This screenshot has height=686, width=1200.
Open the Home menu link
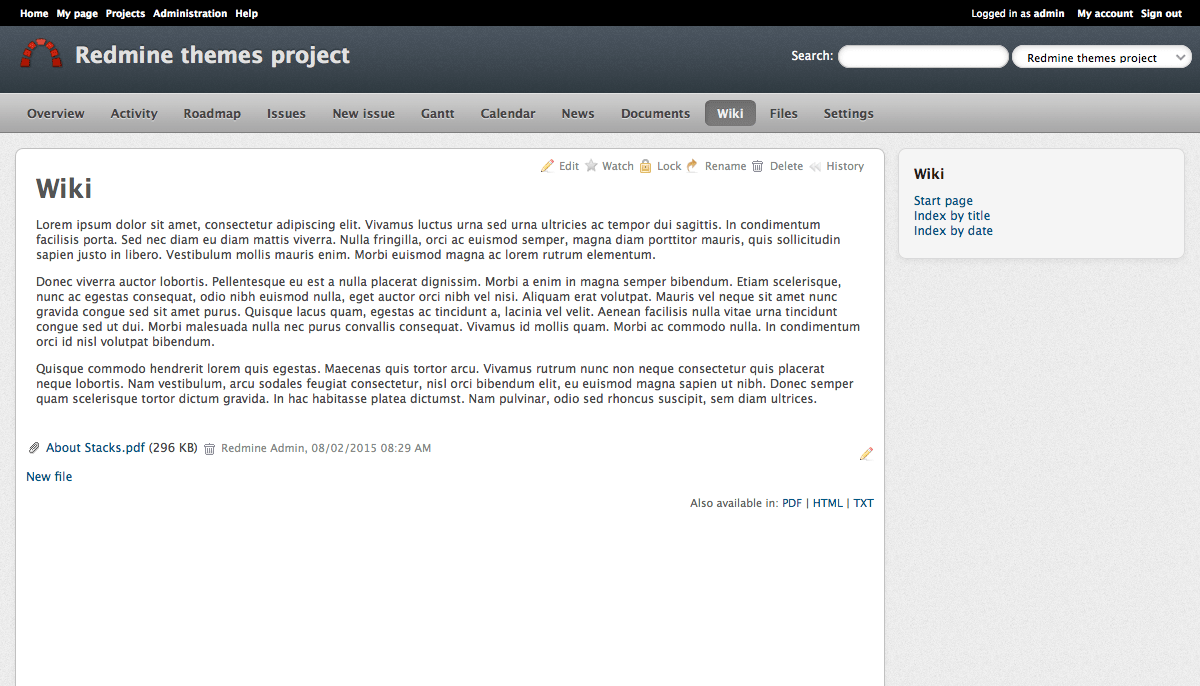pos(34,14)
